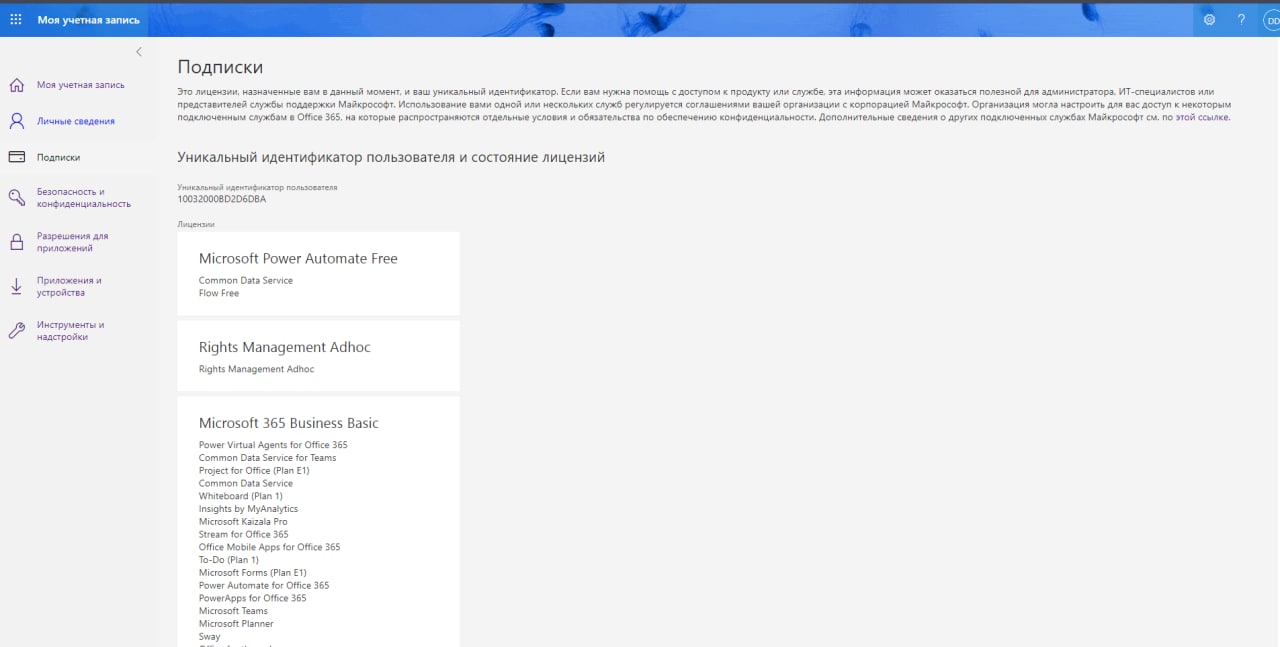The width and height of the screenshot is (1280, 647).
Task: Follow the этой ссылке link
Action: coord(1202,117)
